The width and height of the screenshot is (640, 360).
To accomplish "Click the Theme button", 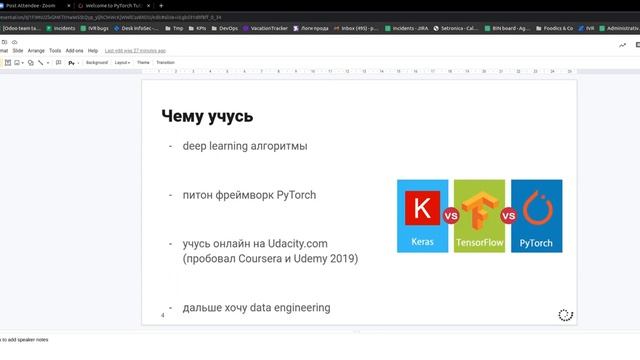I will (x=143, y=62).
